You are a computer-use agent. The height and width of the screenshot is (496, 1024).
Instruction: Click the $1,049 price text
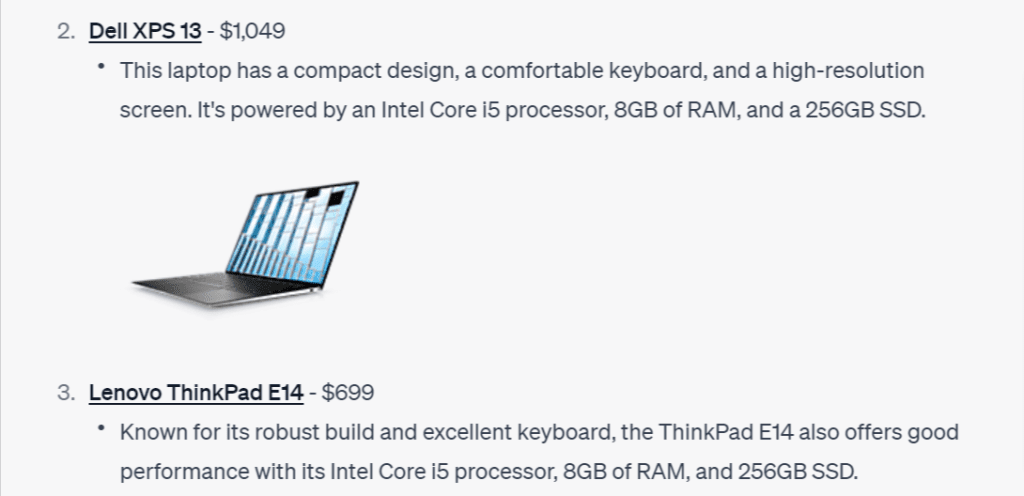(252, 31)
